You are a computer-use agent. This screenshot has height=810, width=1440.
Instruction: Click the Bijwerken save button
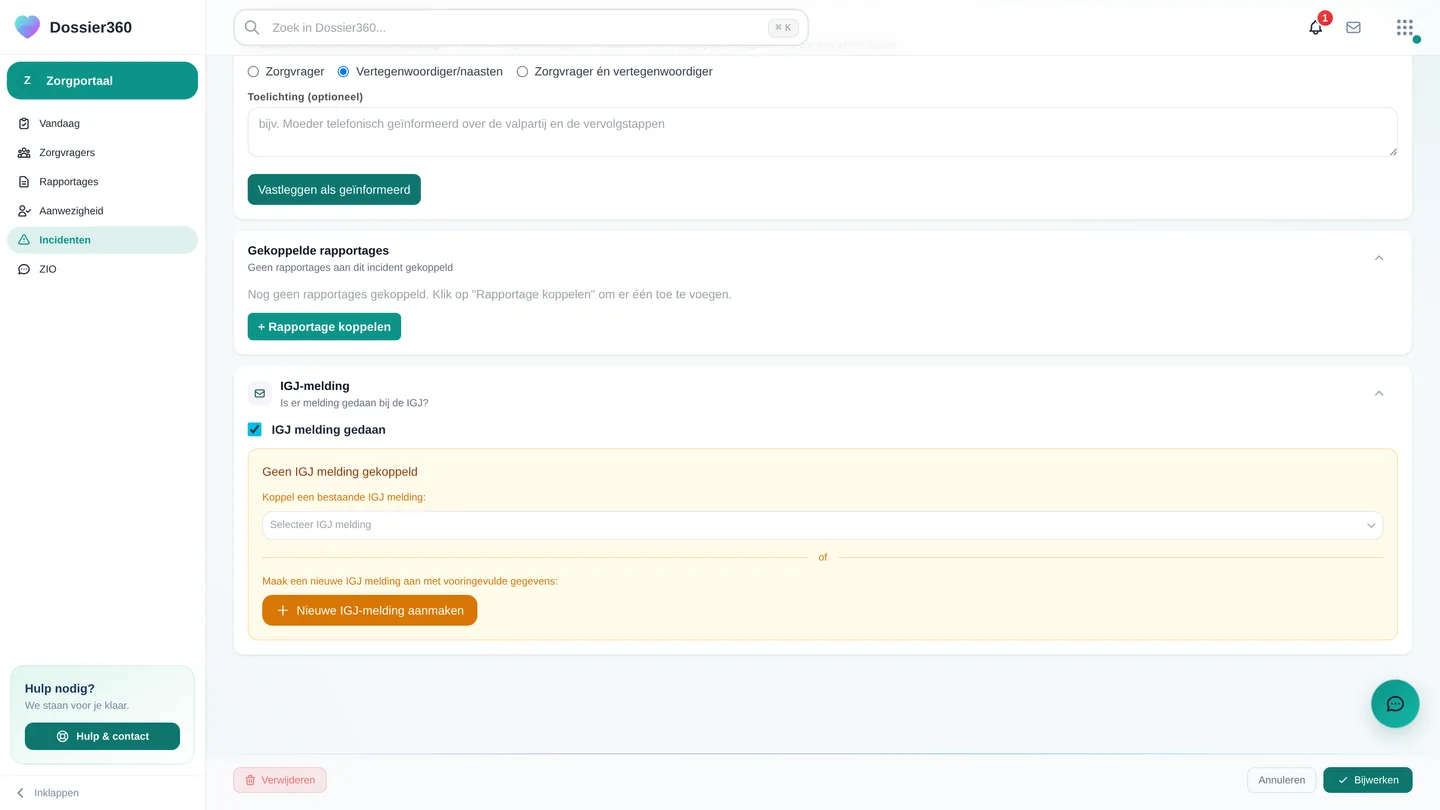tap(1367, 780)
